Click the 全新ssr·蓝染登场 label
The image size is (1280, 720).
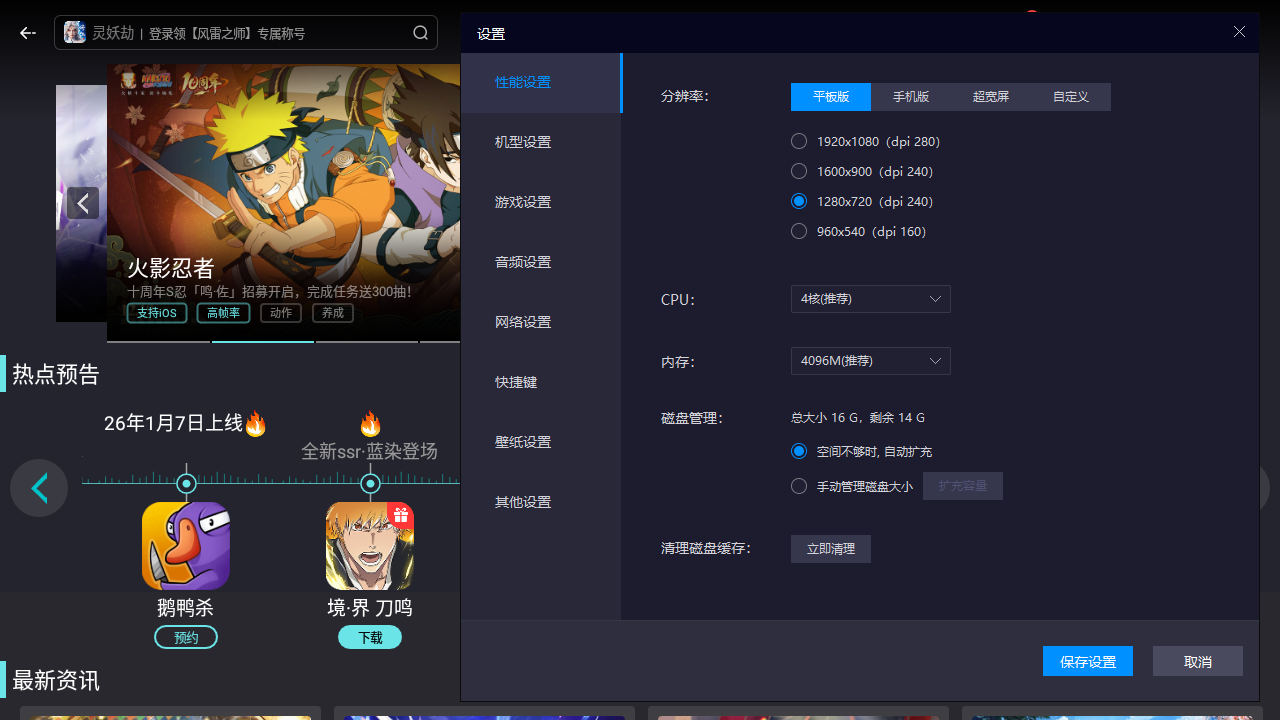coord(370,452)
